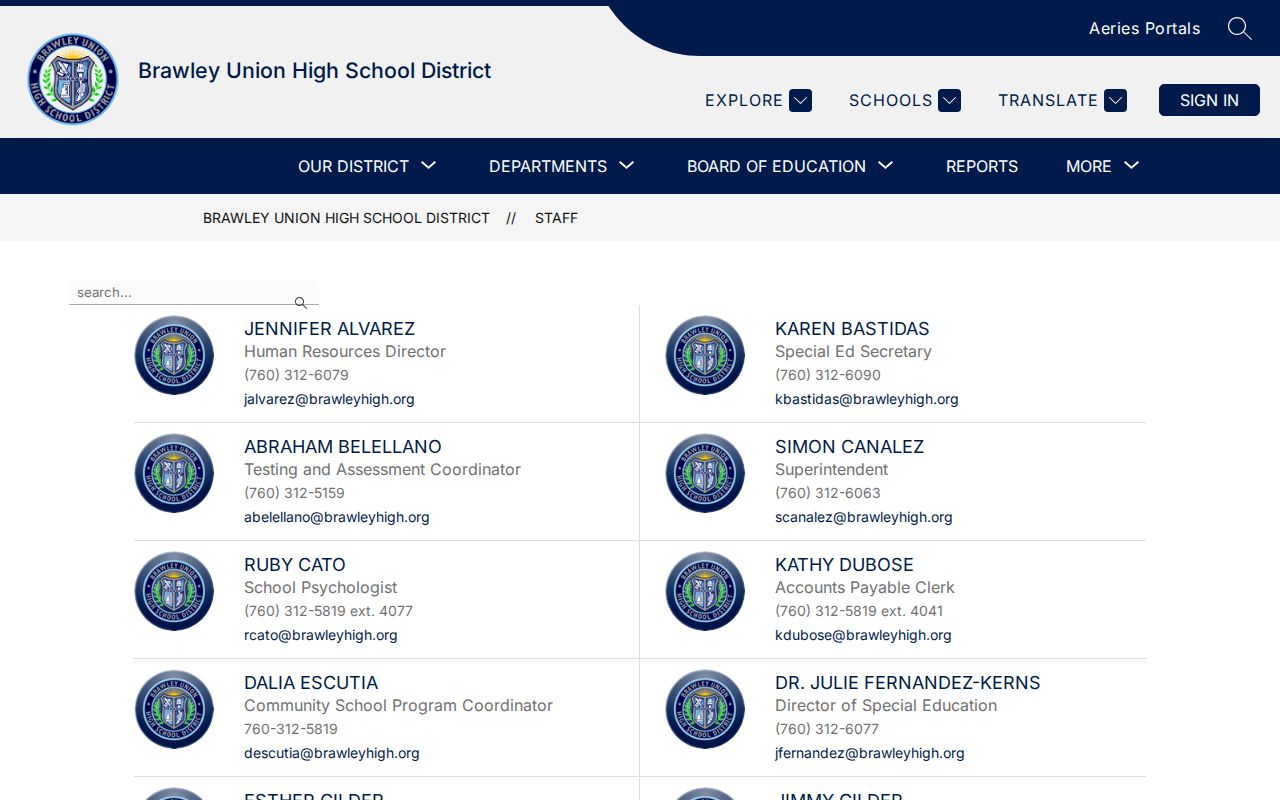Open Simon Canalez's name link
This screenshot has height=800, width=1280.
(x=849, y=447)
